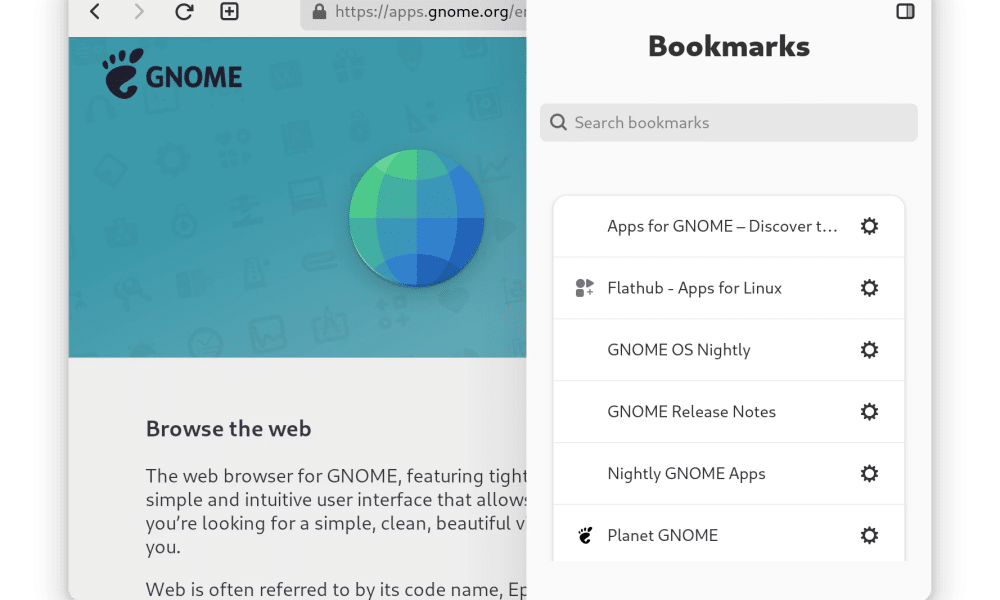Open the Apps for GNOME bookmark

point(728,226)
